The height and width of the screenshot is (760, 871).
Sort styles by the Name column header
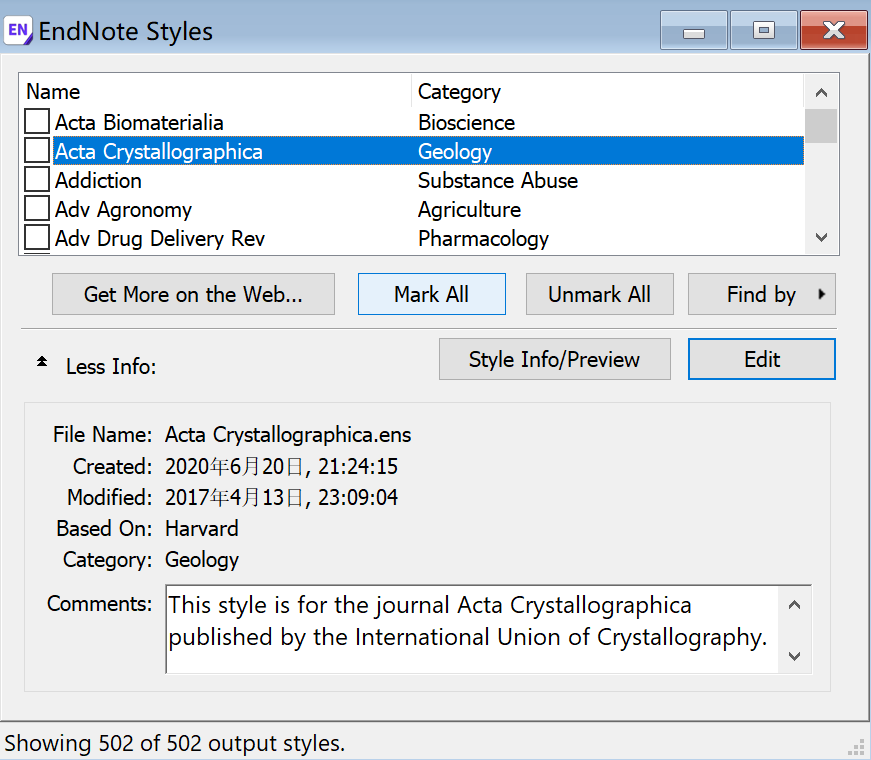click(216, 92)
